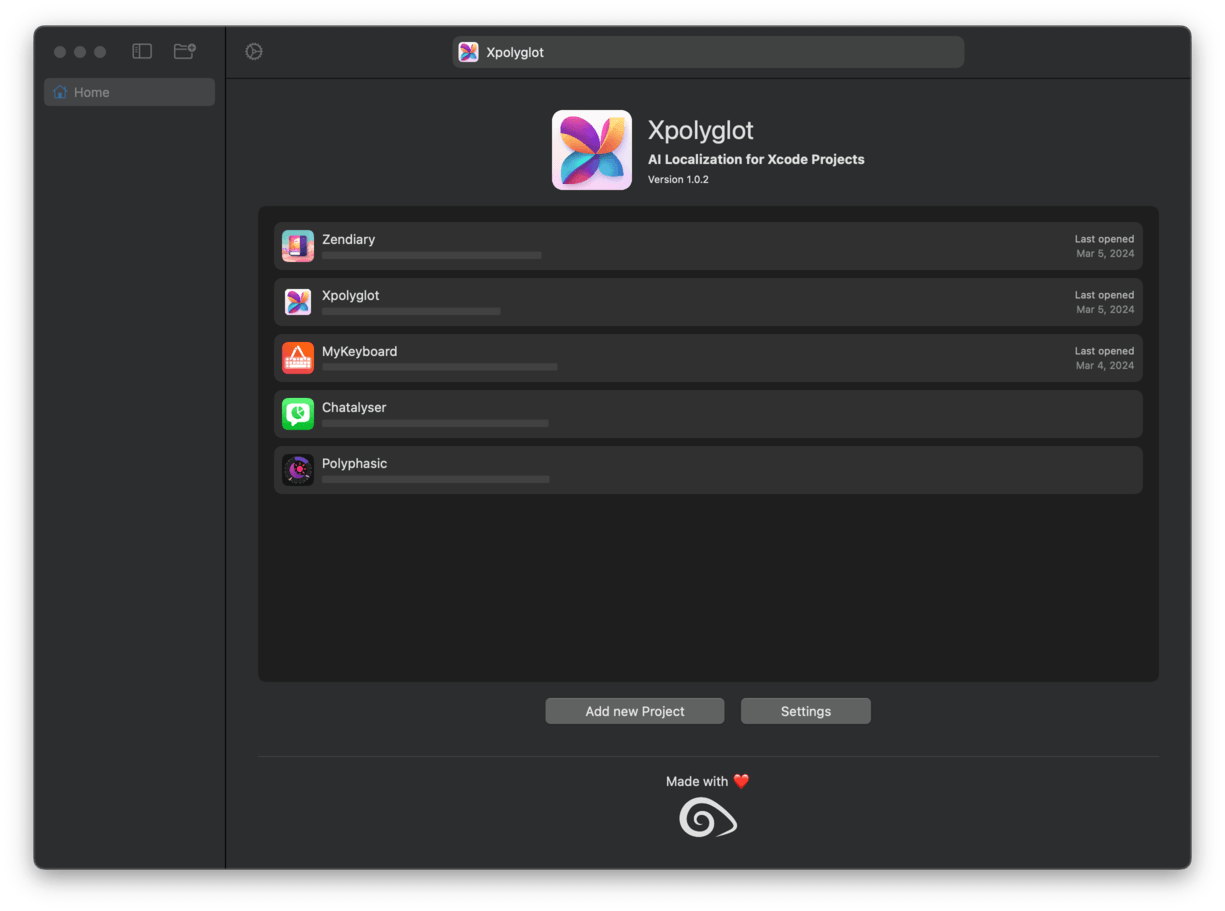Click the large Xpolyglot app logo
This screenshot has width=1225, height=911.
tap(591, 150)
